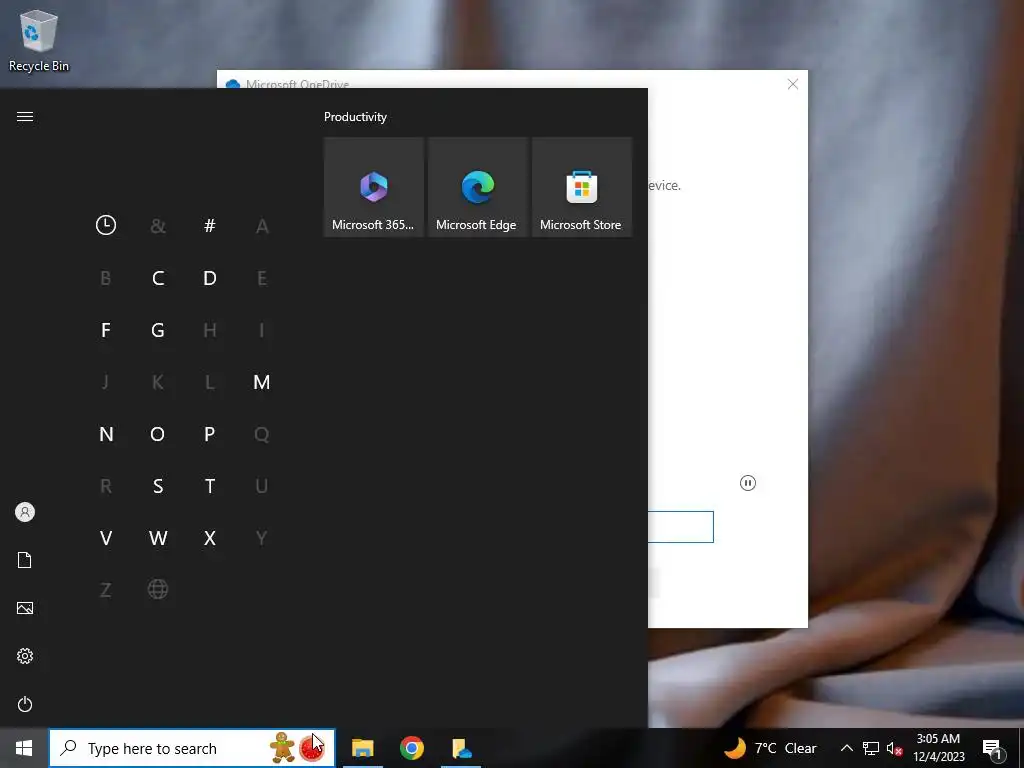Open the Microsoft Store tile
1024x768 pixels.
click(582, 187)
